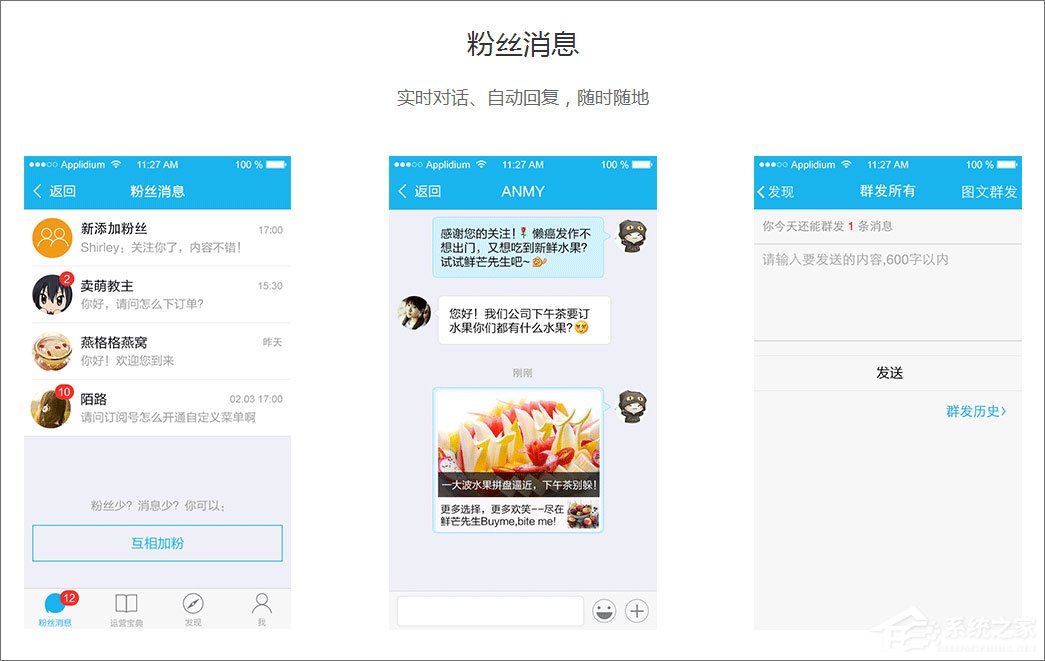Tap the cat avatar beside fruit image message
Image resolution: width=1045 pixels, height=661 pixels.
632,406
